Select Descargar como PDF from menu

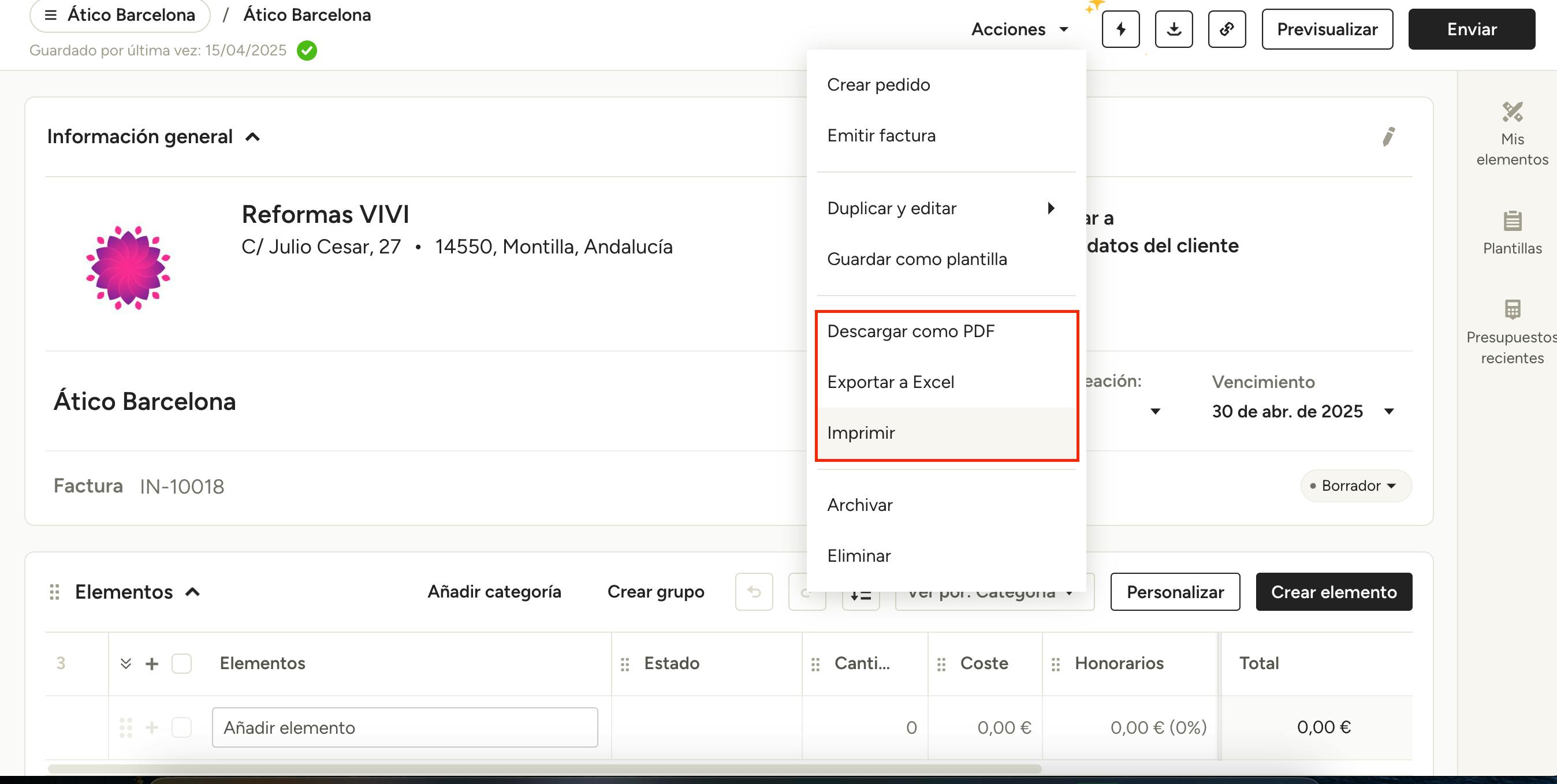click(910, 331)
